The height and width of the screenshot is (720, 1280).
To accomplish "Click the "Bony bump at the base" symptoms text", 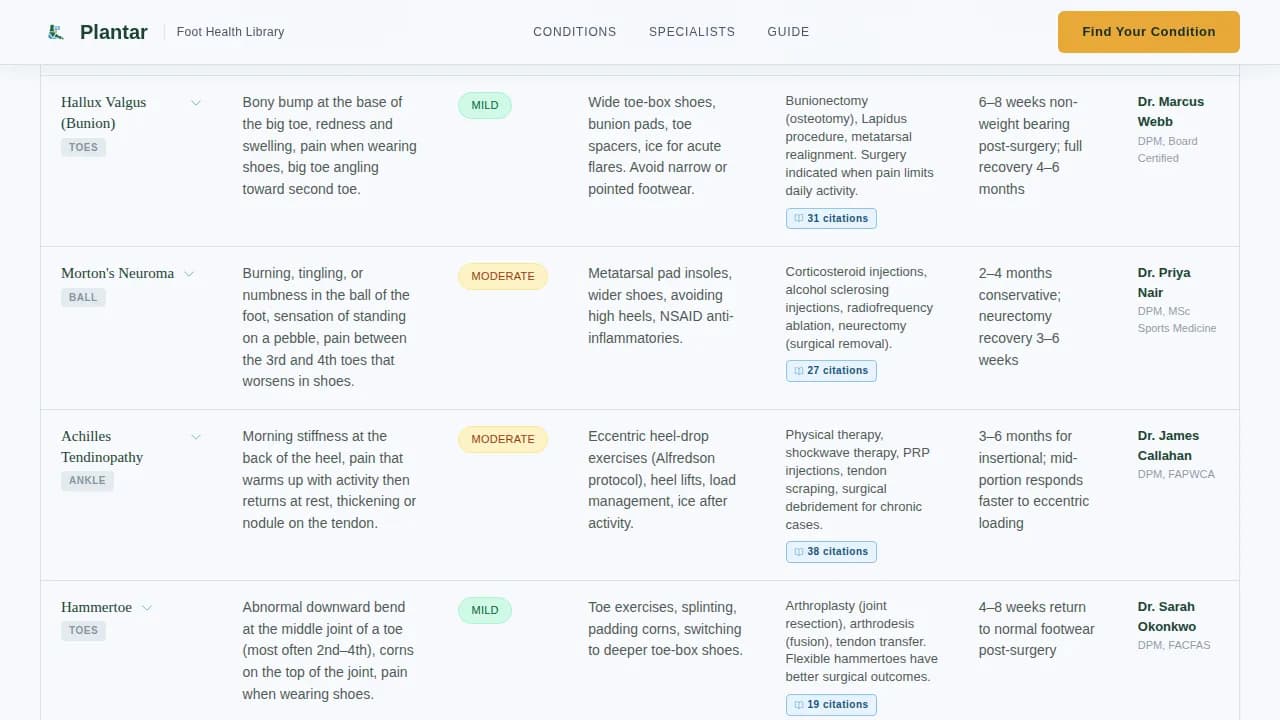I will (330, 146).
